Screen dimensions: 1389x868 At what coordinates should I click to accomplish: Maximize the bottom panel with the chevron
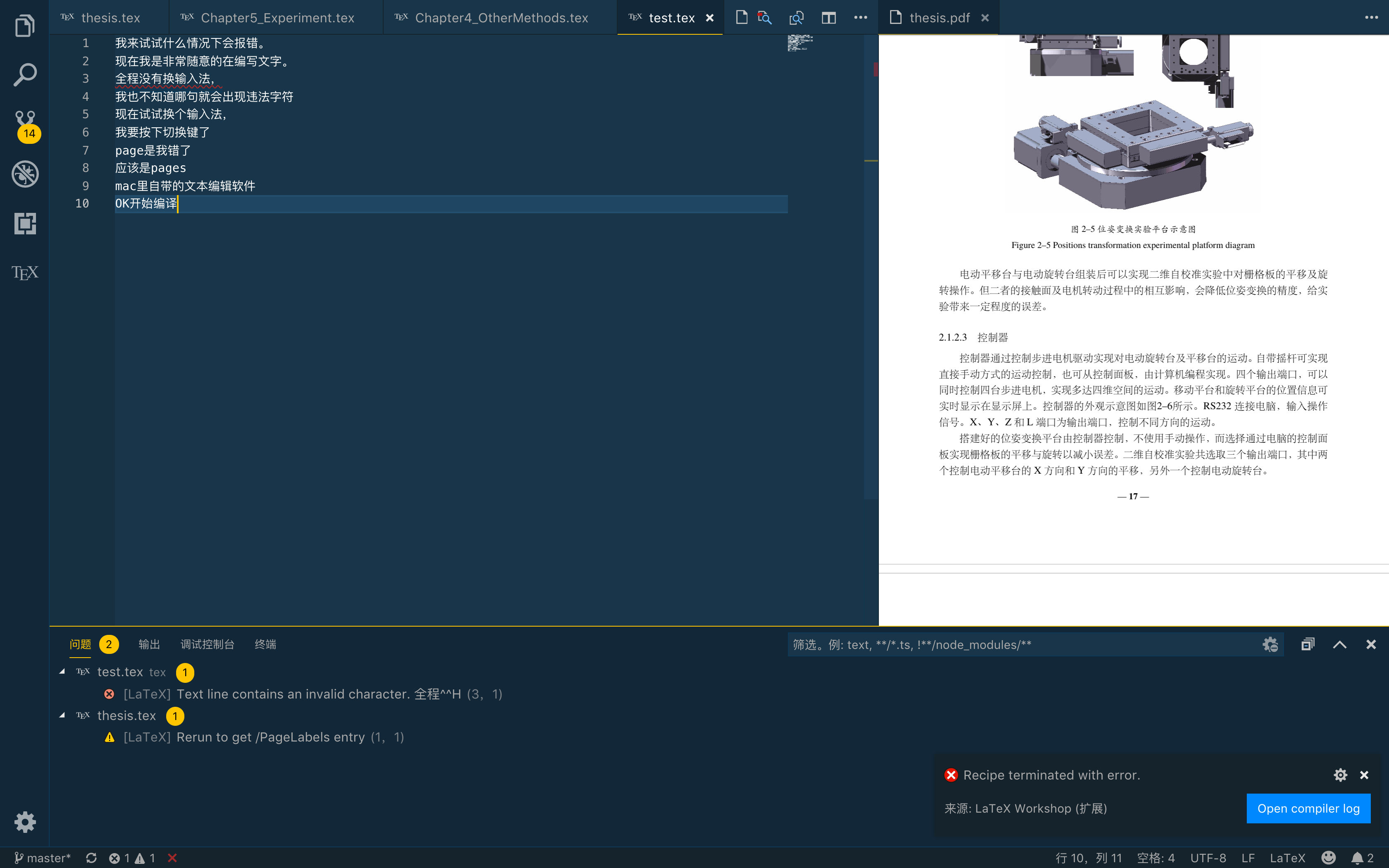pos(1340,644)
